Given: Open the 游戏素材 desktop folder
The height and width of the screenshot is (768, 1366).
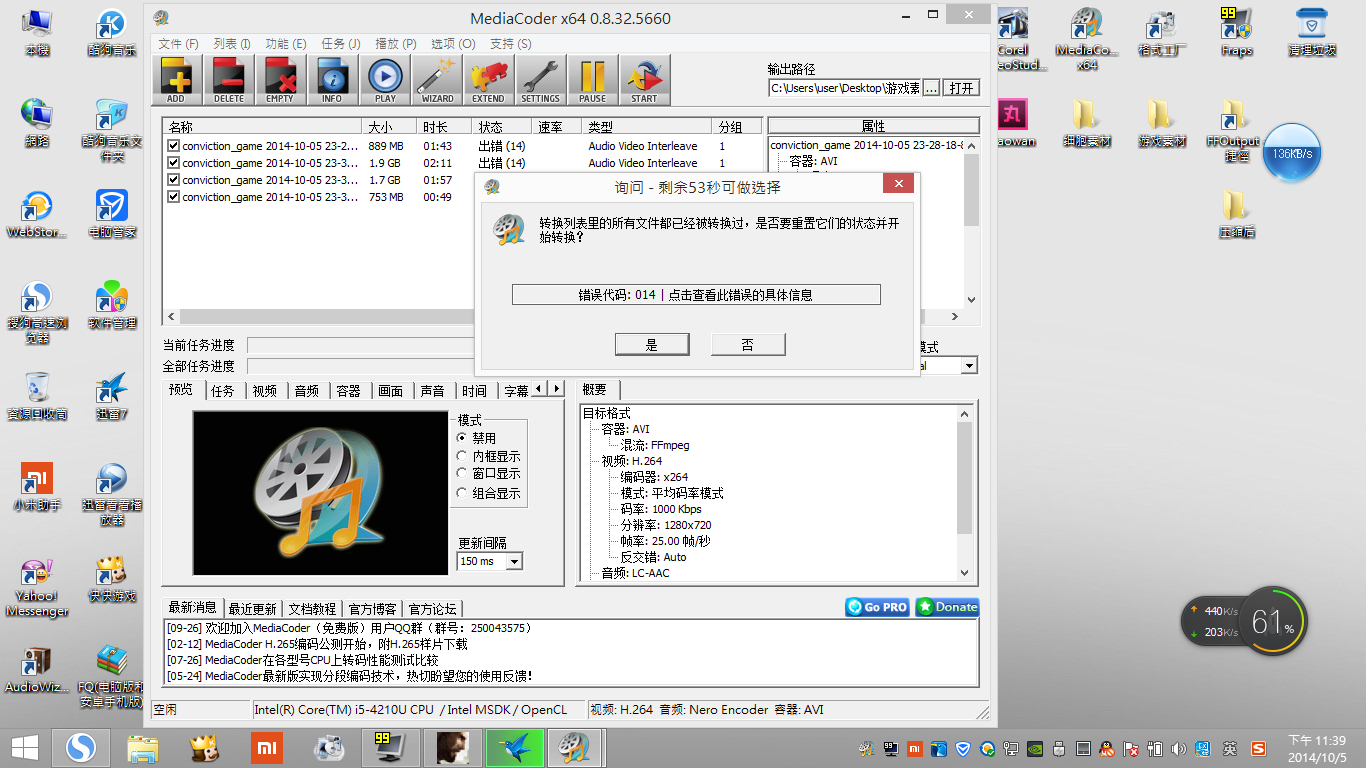Looking at the screenshot, I should click(x=1161, y=123).
